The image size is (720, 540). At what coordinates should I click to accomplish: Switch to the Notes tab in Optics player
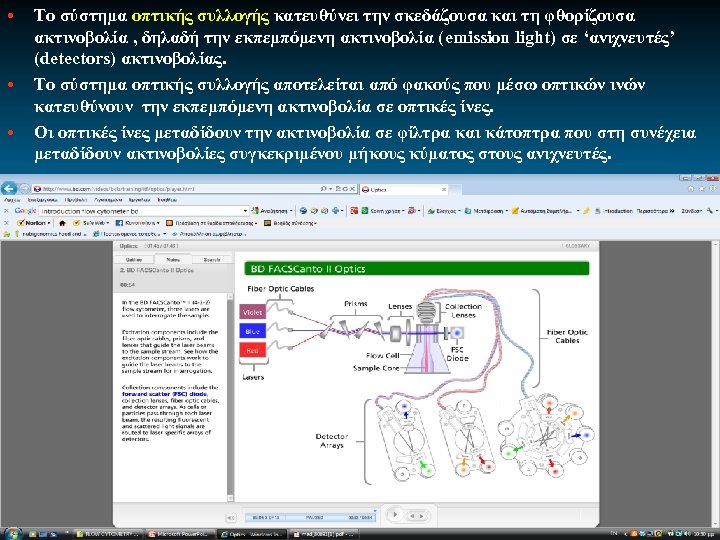click(x=173, y=259)
